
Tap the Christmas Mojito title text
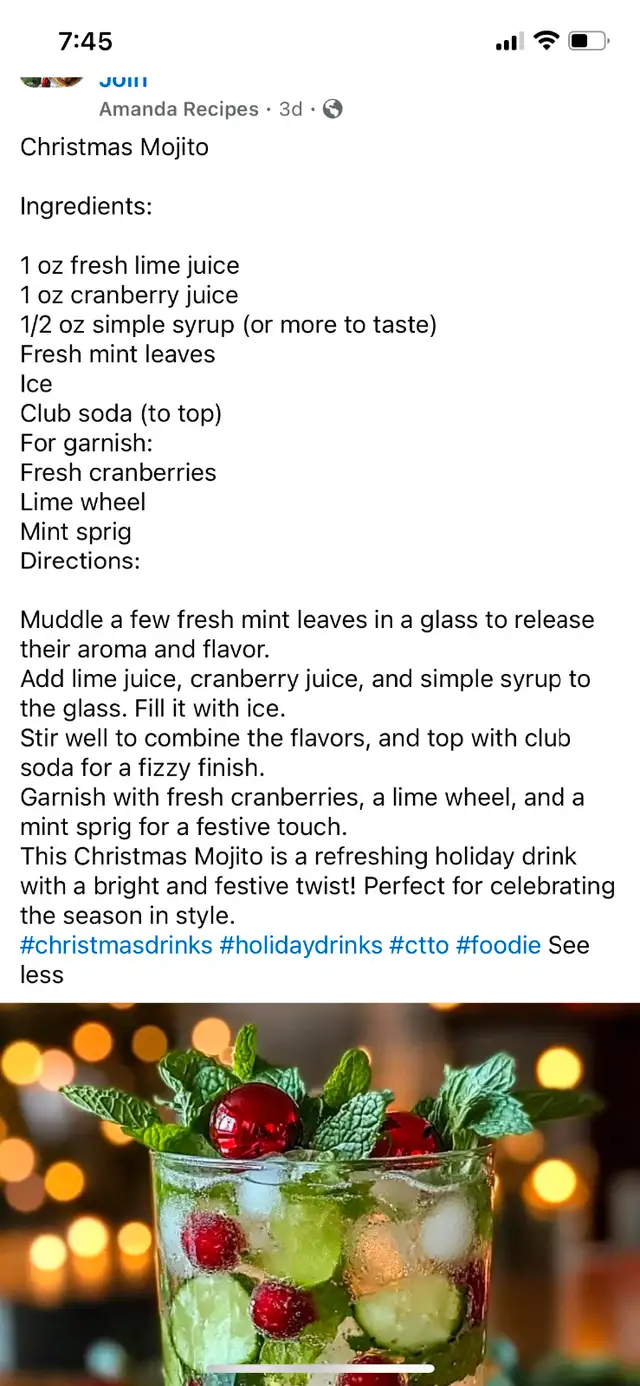click(115, 147)
